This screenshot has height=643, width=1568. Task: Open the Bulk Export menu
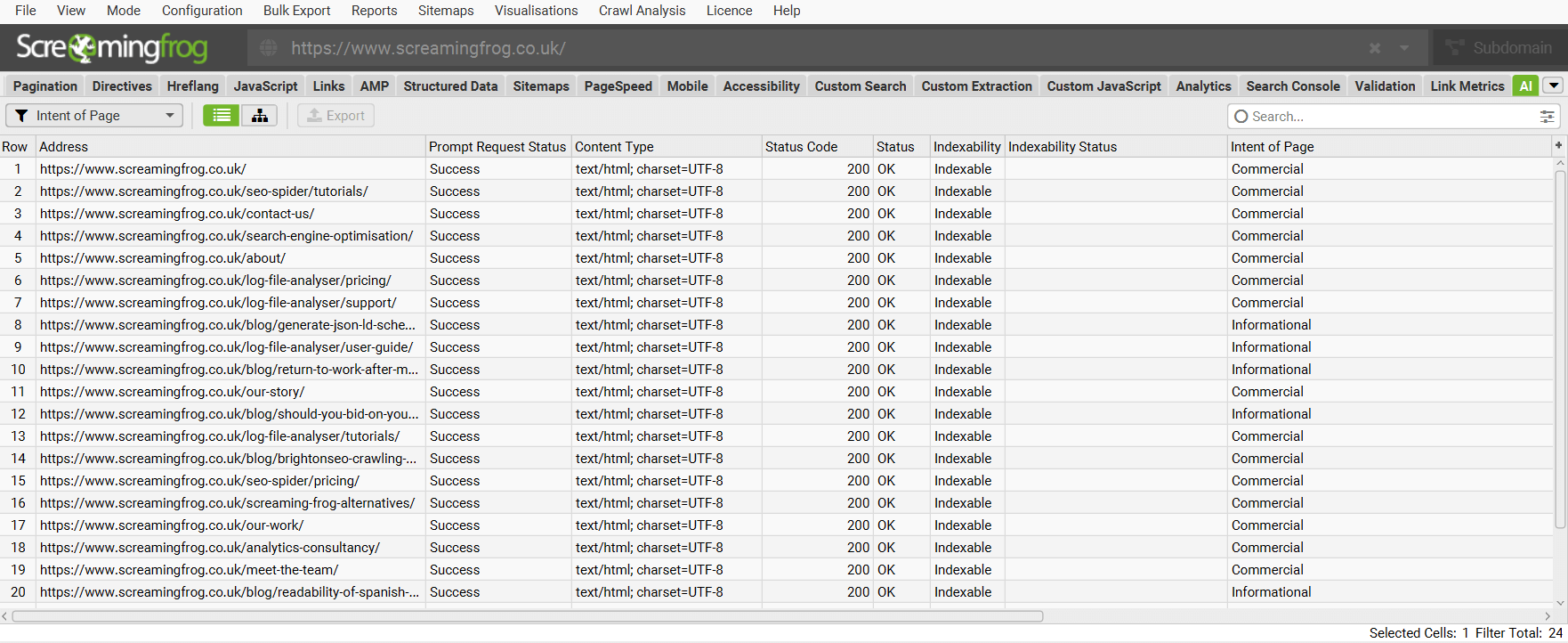coord(296,11)
